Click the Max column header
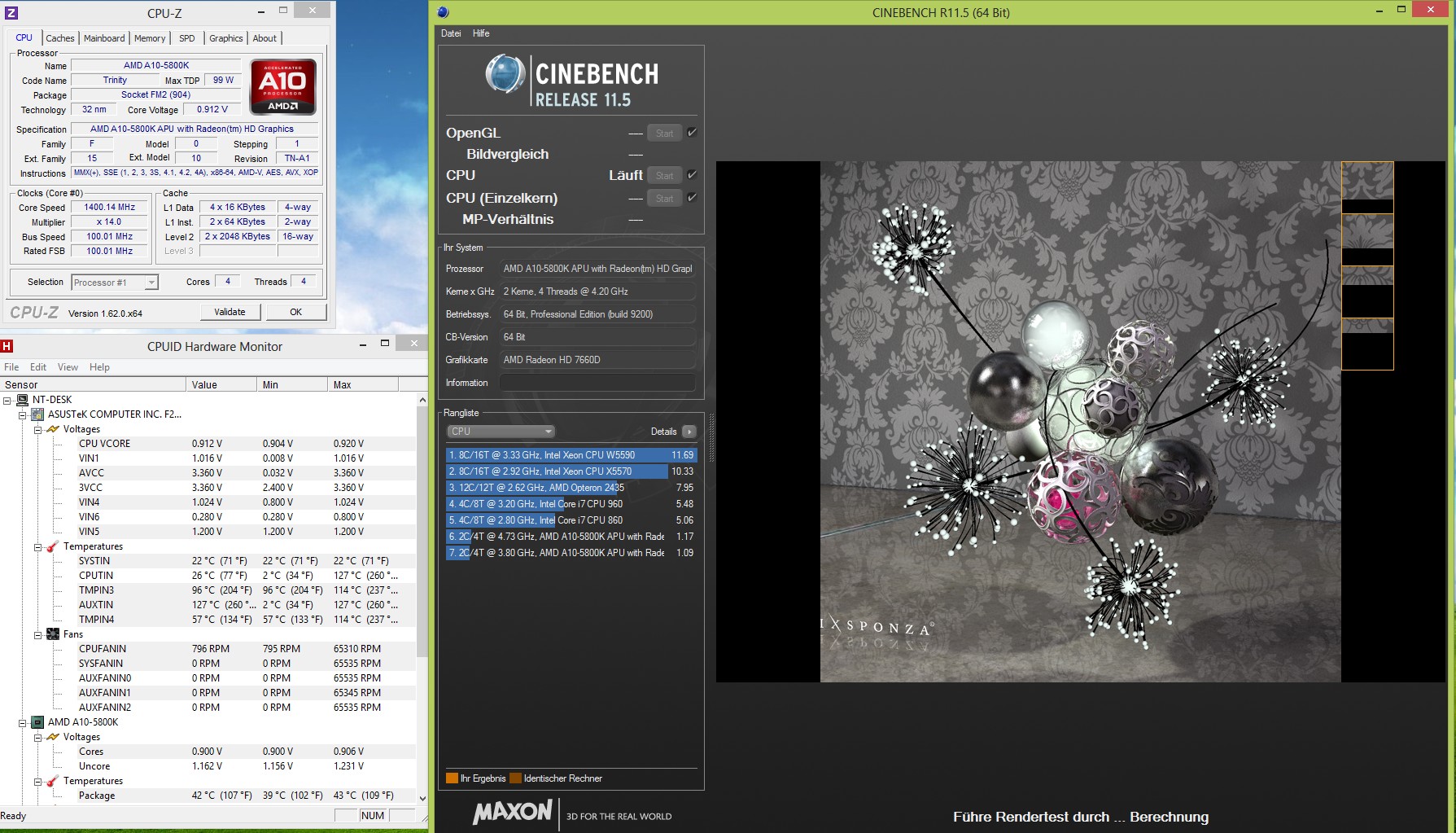This screenshot has height=833, width=1456. click(363, 385)
